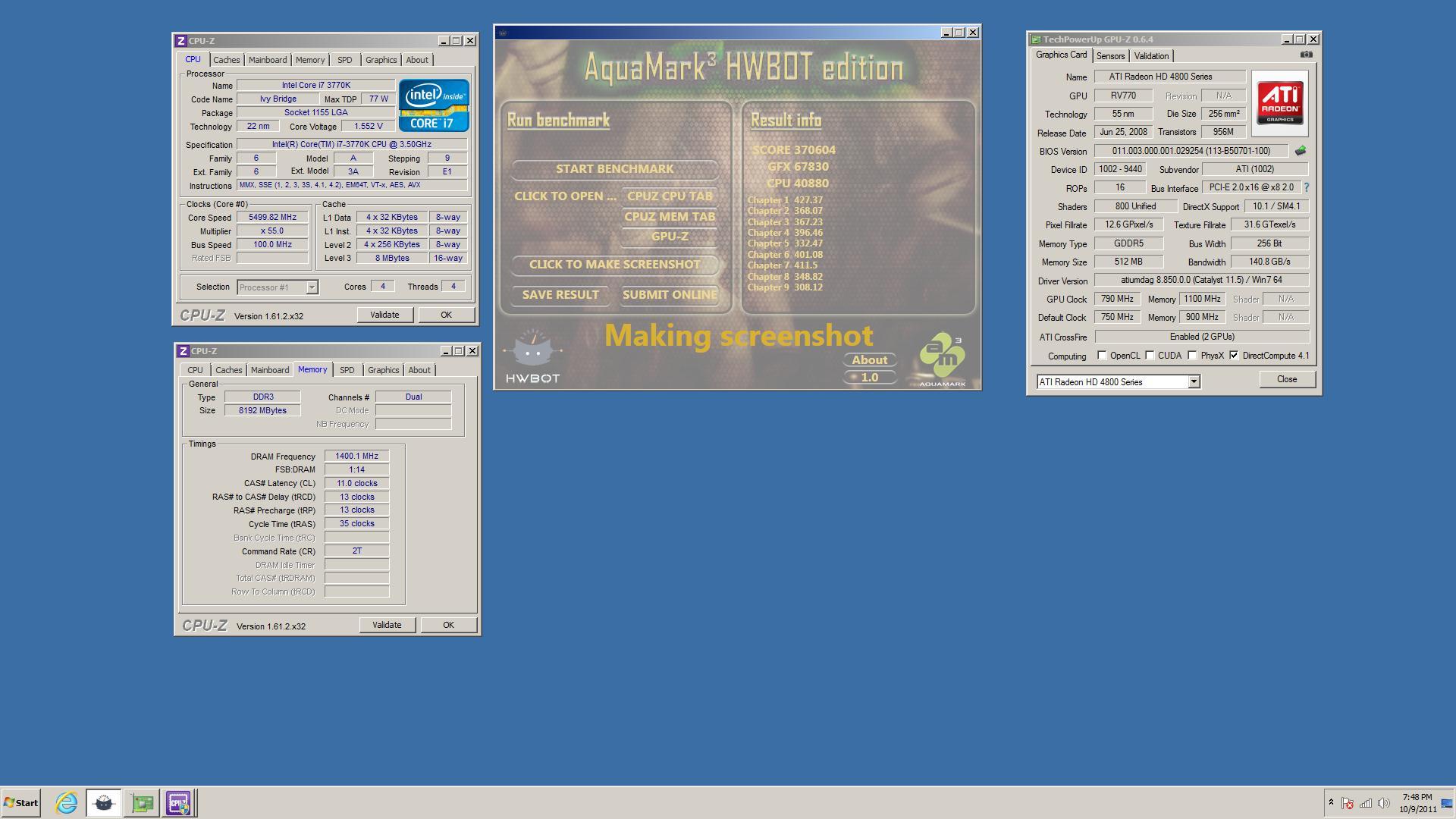1456x819 pixels.
Task: Select CPU tab in lower CPU-Z
Action: coord(195,370)
